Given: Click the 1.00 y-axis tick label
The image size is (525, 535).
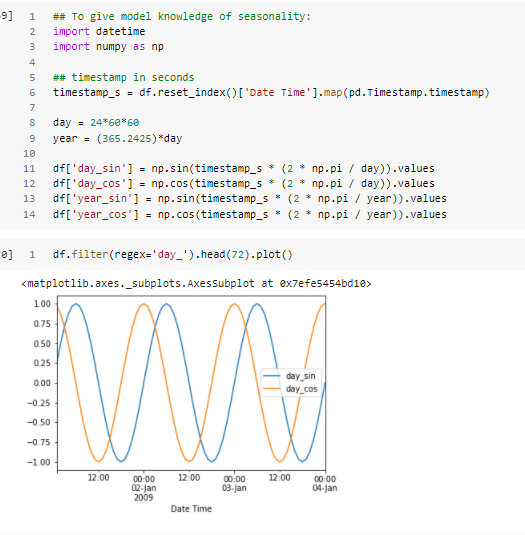Looking at the screenshot, I should coord(42,304).
